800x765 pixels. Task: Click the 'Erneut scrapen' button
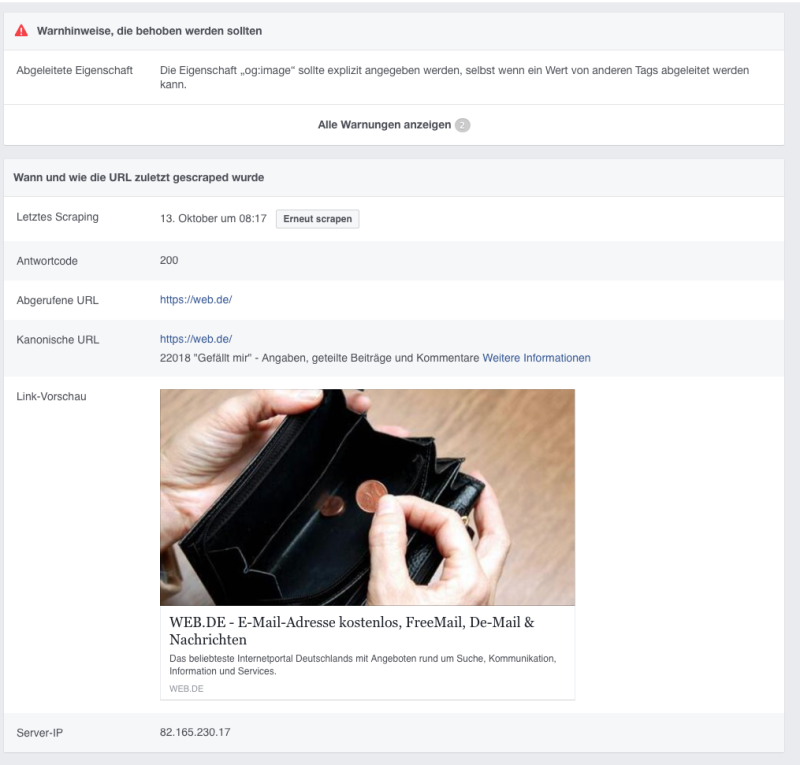(317, 219)
